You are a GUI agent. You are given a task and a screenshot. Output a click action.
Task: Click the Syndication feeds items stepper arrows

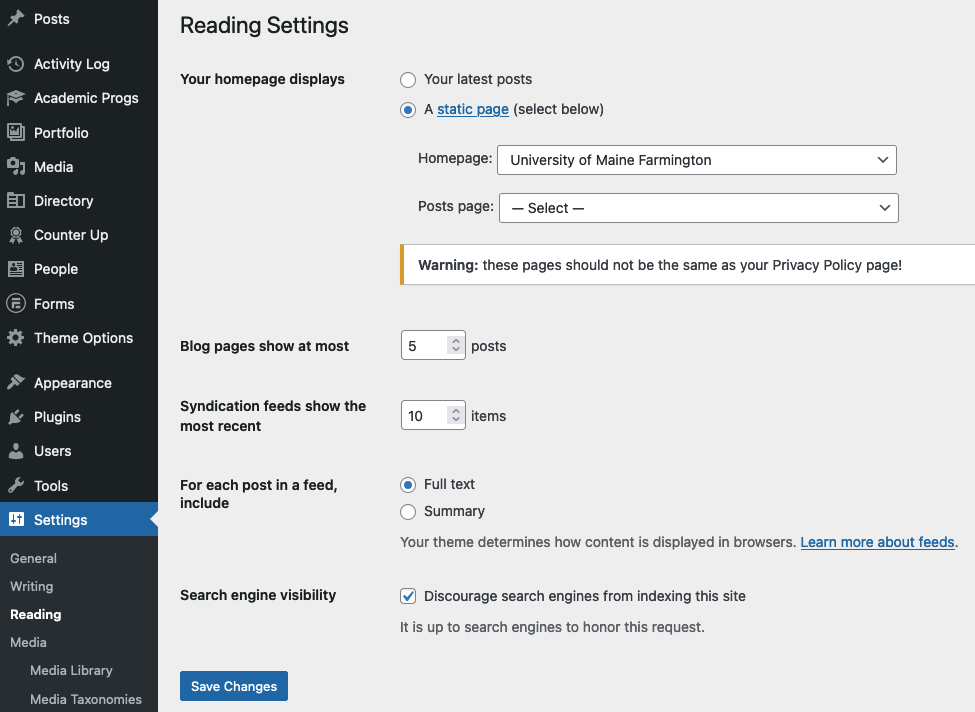click(456, 415)
